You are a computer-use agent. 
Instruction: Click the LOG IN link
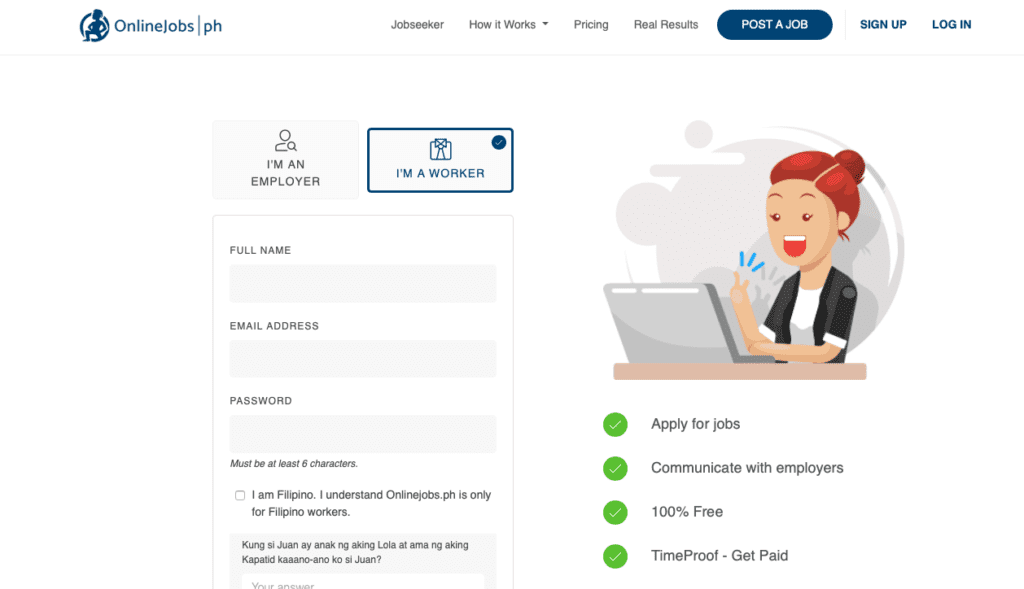point(952,25)
